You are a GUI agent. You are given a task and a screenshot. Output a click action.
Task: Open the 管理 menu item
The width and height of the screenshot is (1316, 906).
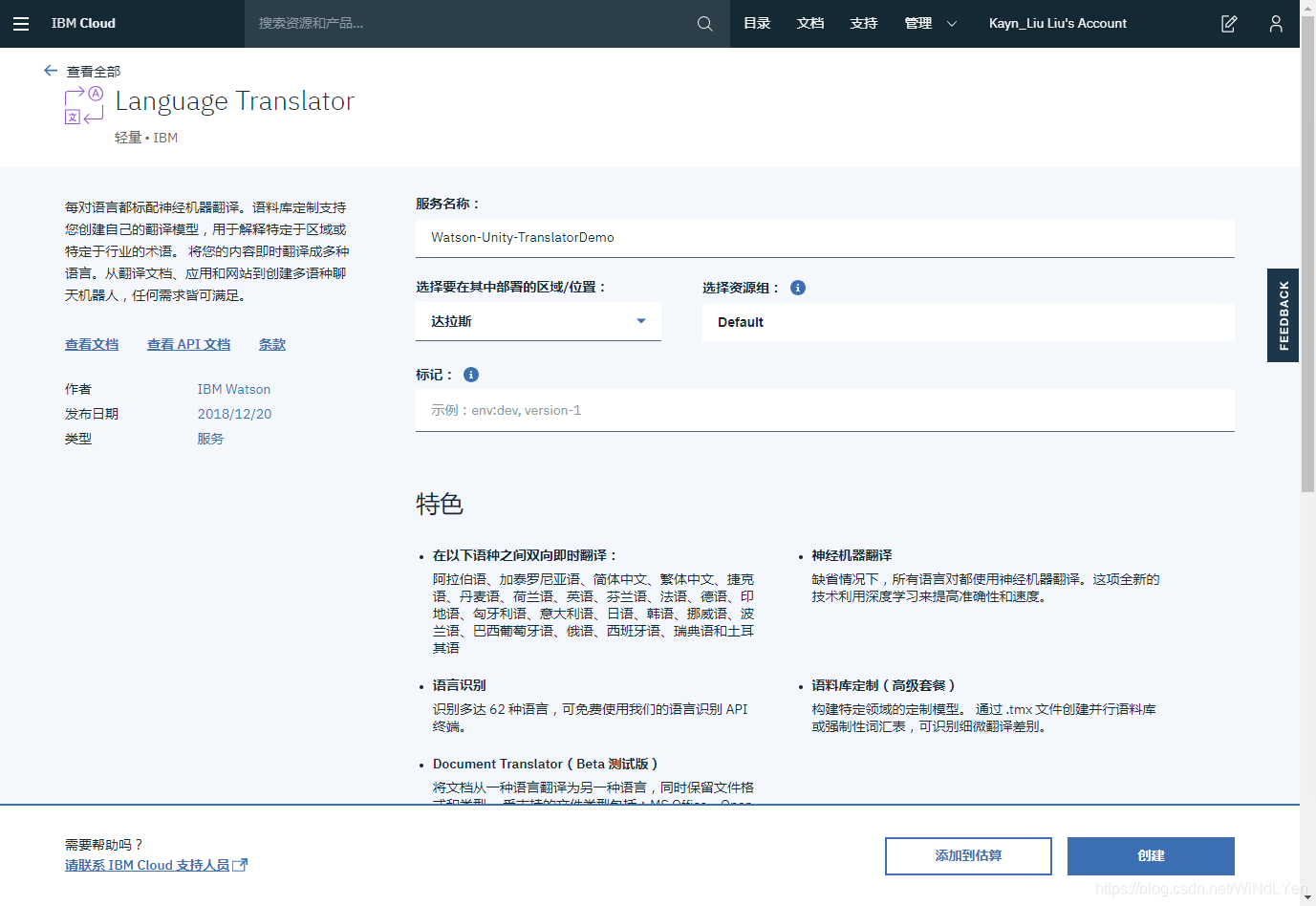(x=918, y=24)
